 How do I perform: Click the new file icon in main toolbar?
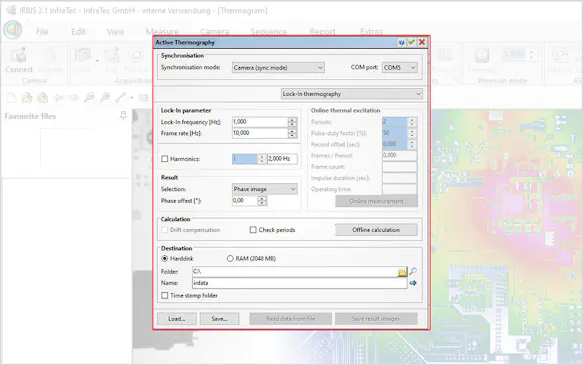pos(12,98)
